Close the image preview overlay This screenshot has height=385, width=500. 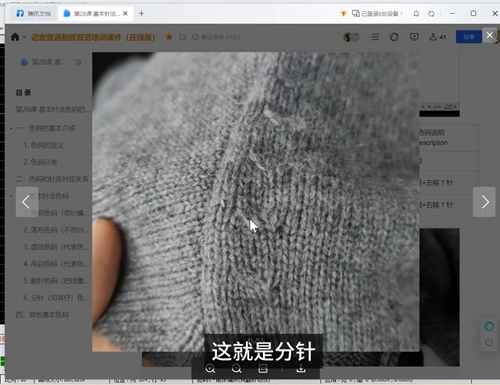[x=490, y=35]
